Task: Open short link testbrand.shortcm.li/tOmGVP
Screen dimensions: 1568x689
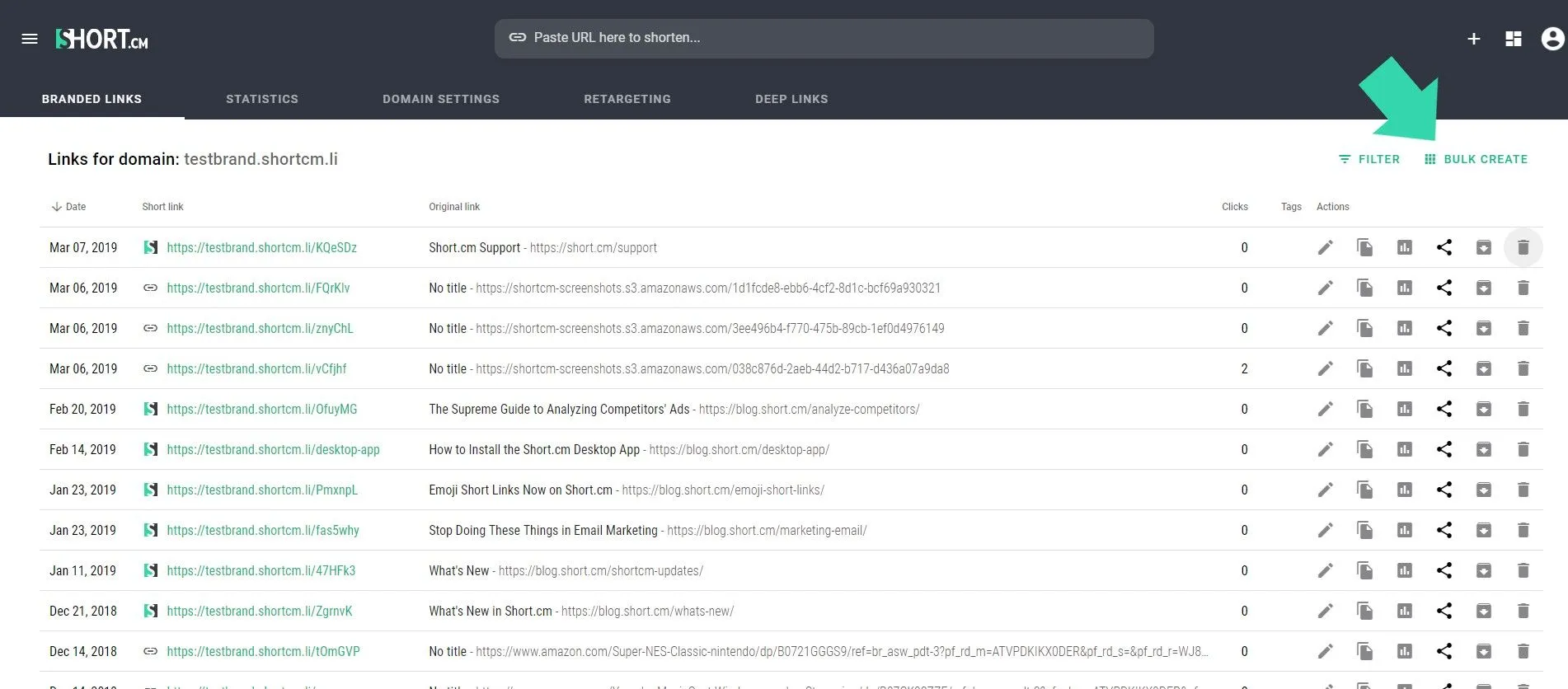Action: (x=264, y=651)
